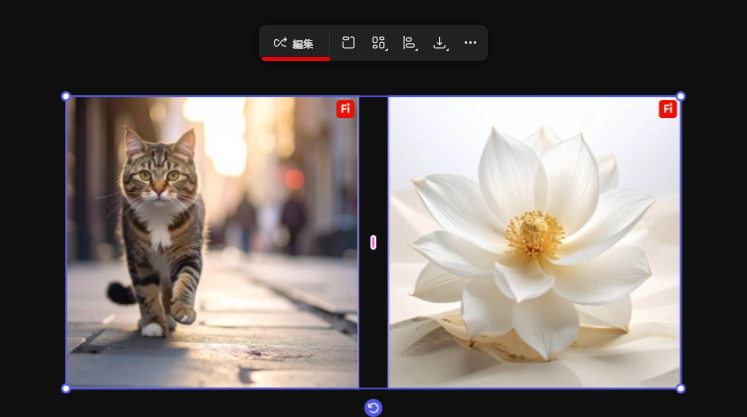
Task: Click the Firefly badge on flower image
Action: point(668,109)
